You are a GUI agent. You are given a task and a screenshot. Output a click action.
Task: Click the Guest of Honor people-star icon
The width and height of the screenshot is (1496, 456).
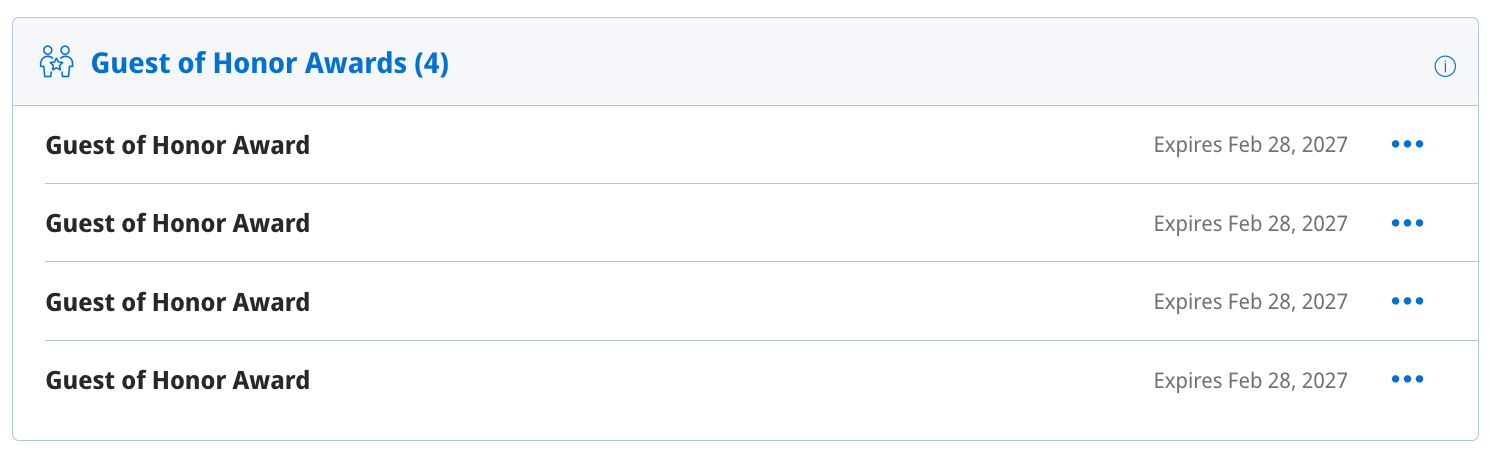[x=56, y=62]
